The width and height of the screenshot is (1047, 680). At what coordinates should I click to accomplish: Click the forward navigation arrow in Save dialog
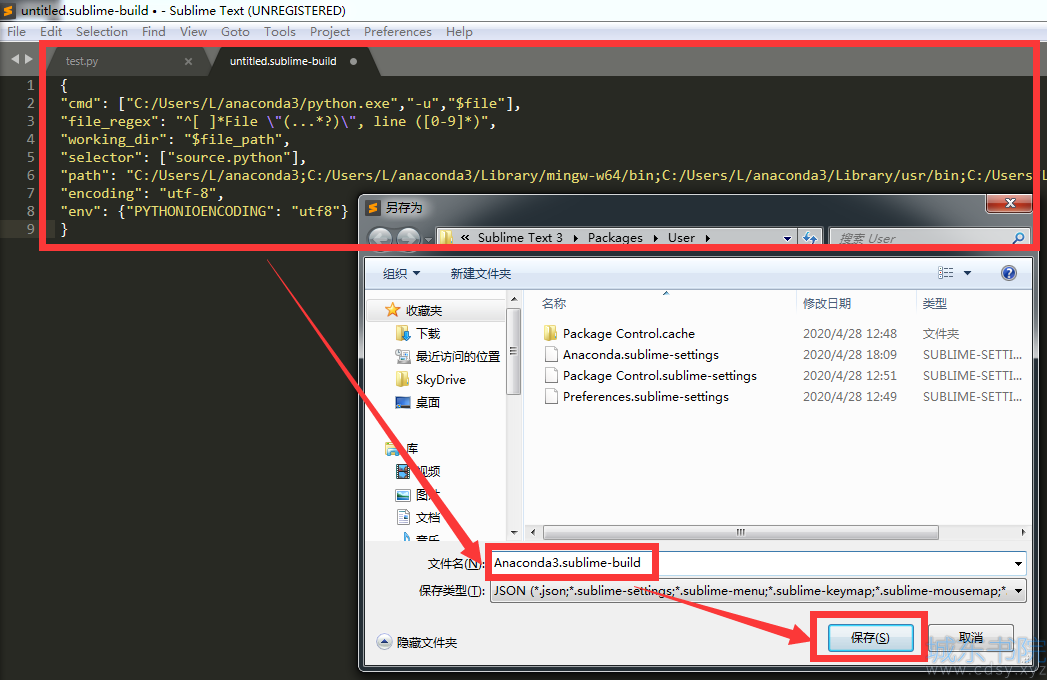point(408,238)
